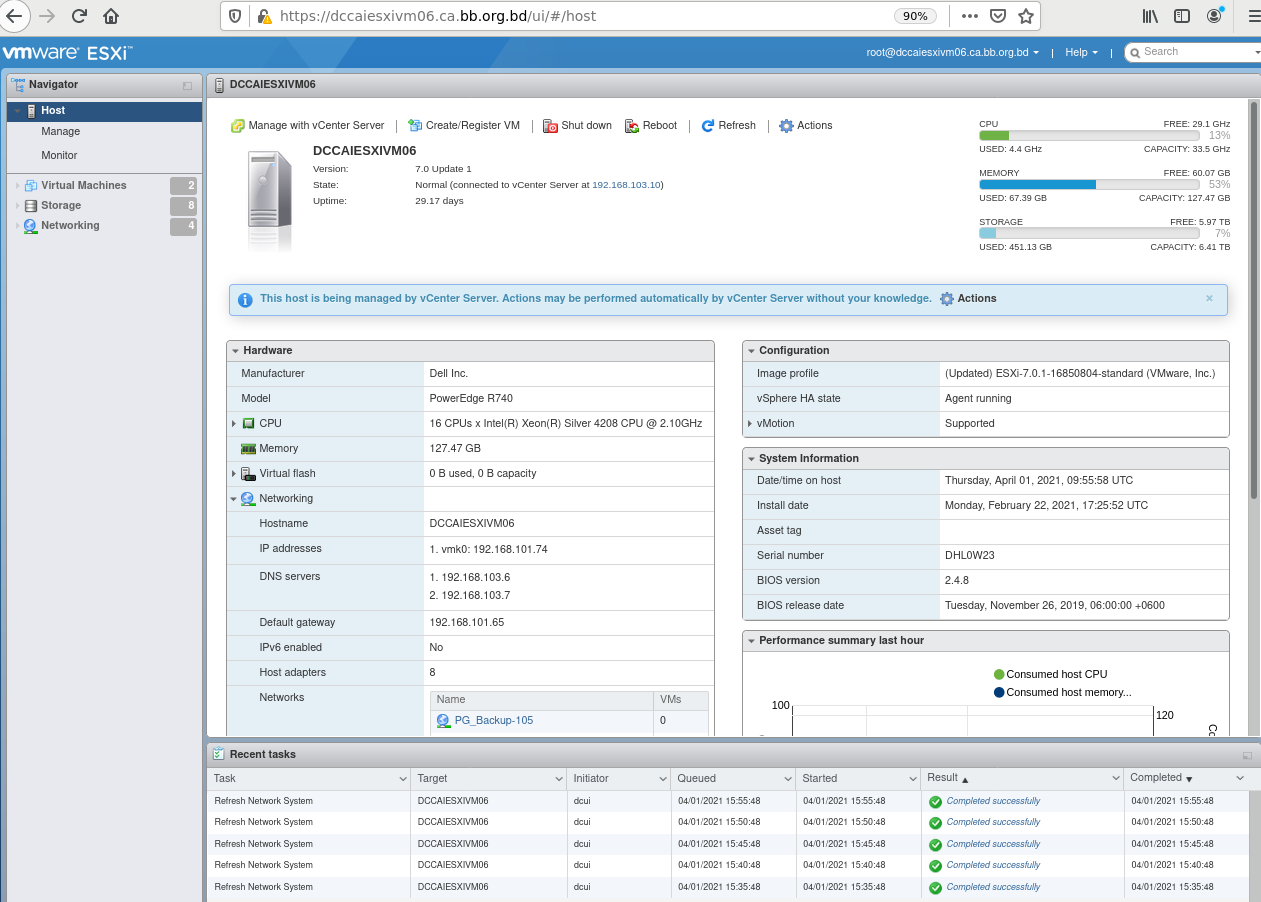Screen dimensions: 1261x902
Task: Click the browser Back arrow
Action: 14,16
